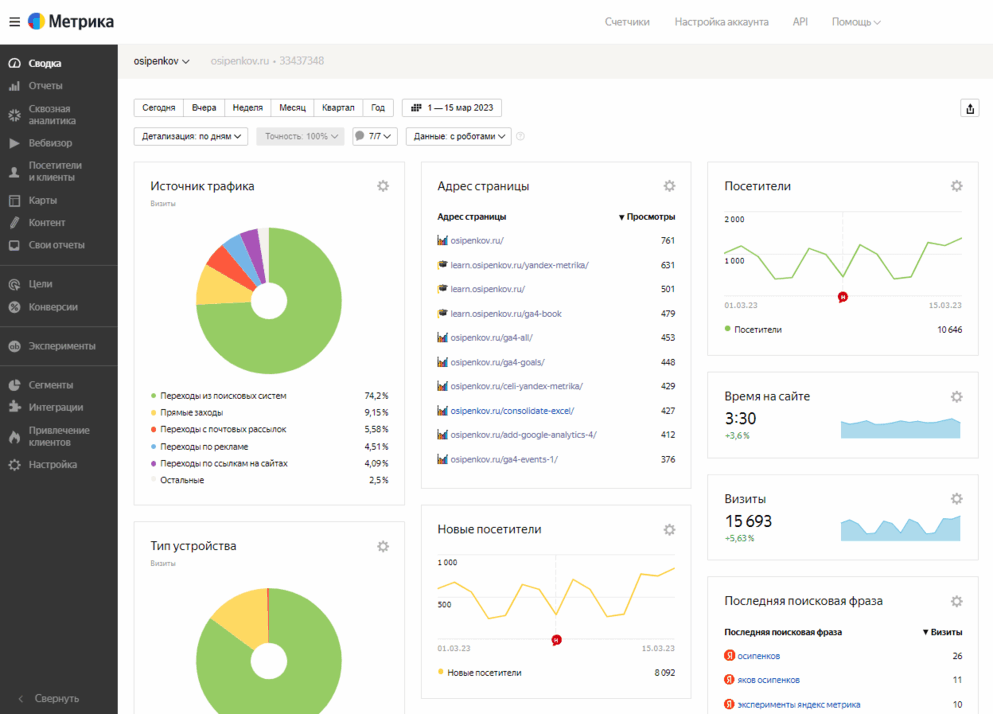The image size is (993, 714).
Task: Open Визиты widget settings gear
Action: pos(957,499)
